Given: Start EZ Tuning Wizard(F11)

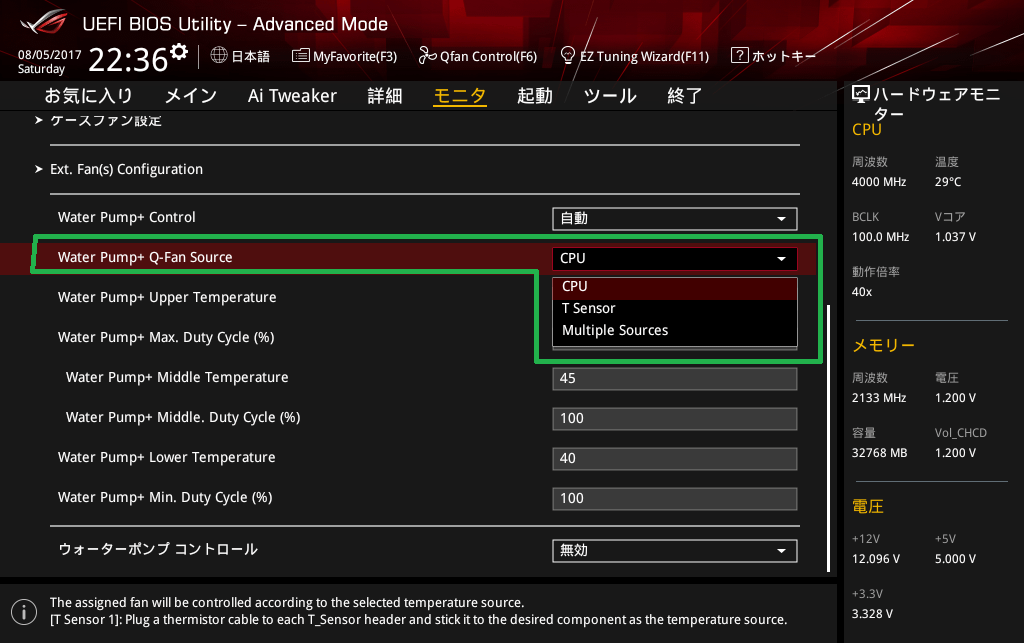Looking at the screenshot, I should coord(645,56).
